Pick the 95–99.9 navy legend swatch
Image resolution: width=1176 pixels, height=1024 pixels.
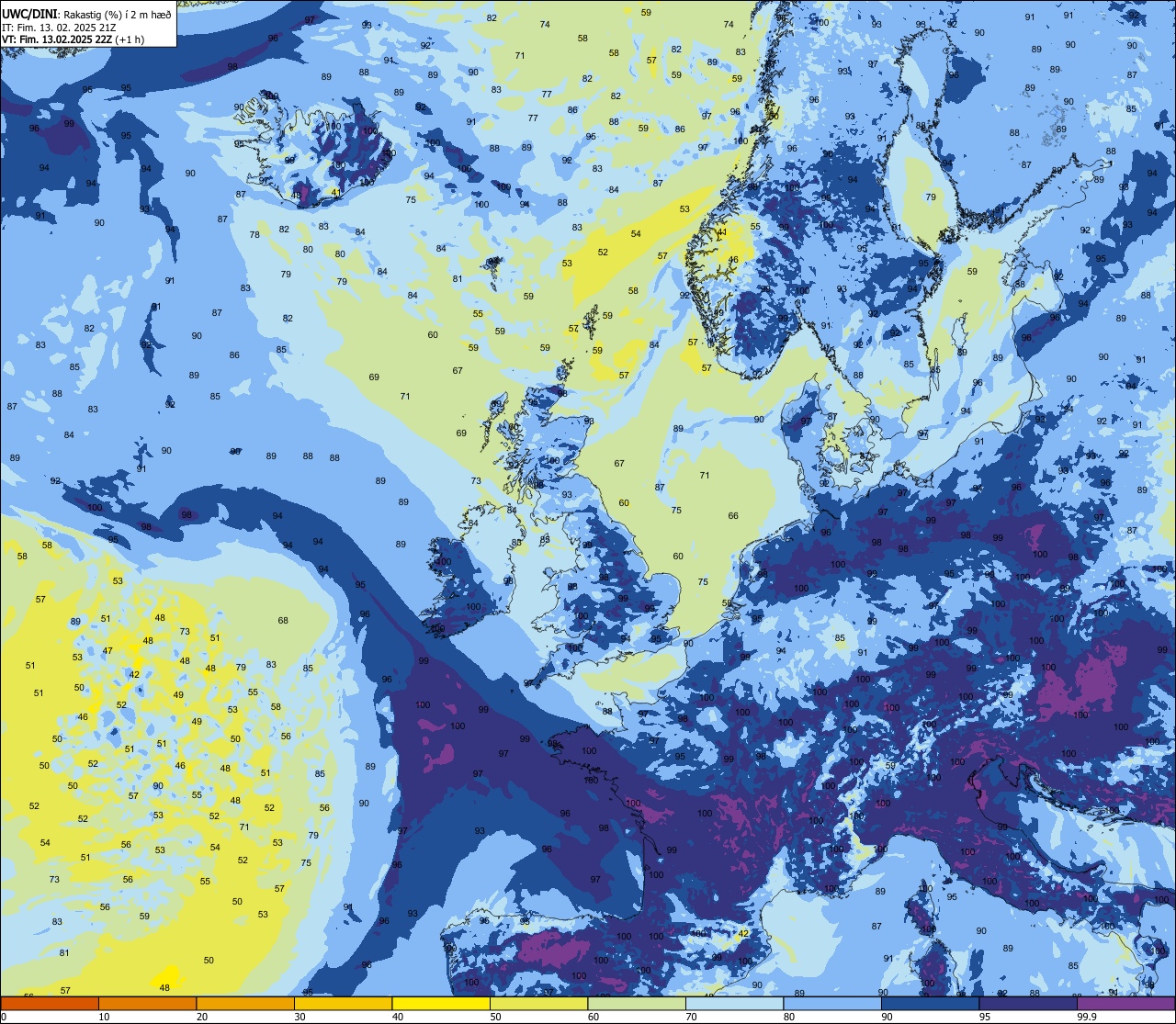[1028, 1003]
